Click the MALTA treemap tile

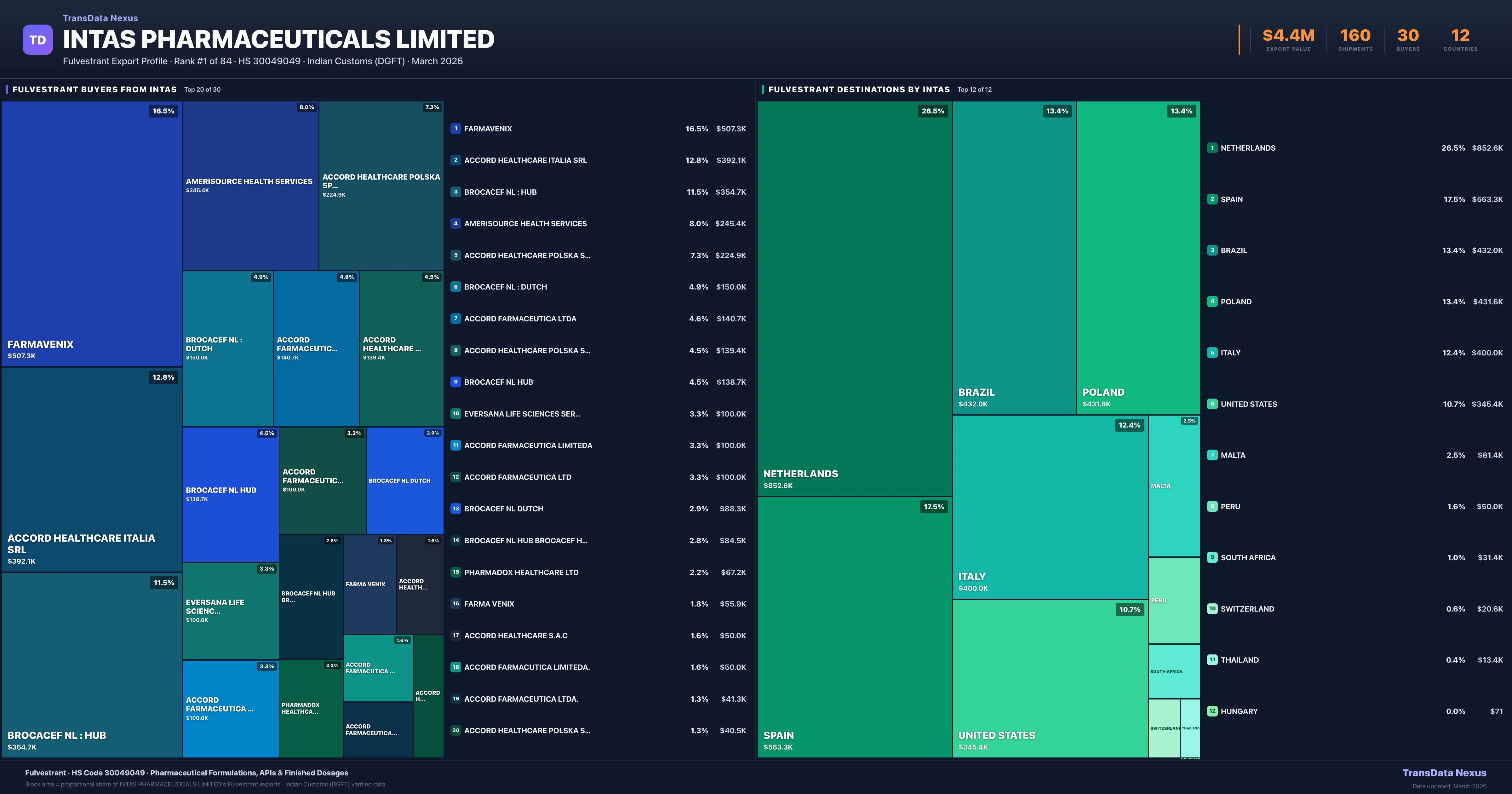click(1174, 486)
